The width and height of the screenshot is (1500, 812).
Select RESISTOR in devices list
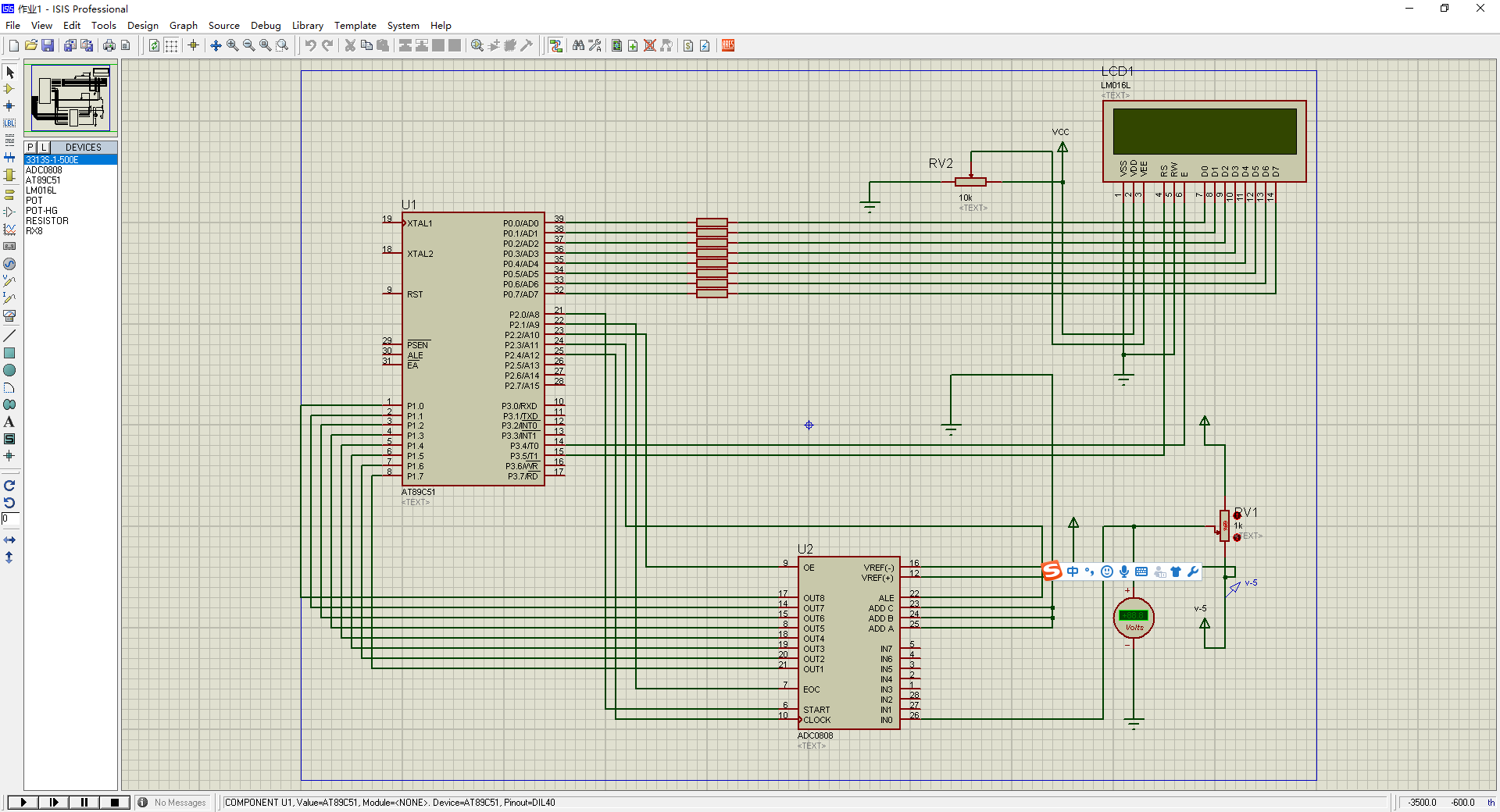coord(70,220)
